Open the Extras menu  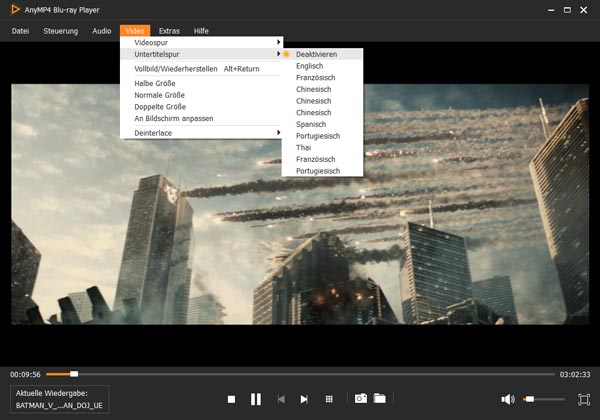169,31
